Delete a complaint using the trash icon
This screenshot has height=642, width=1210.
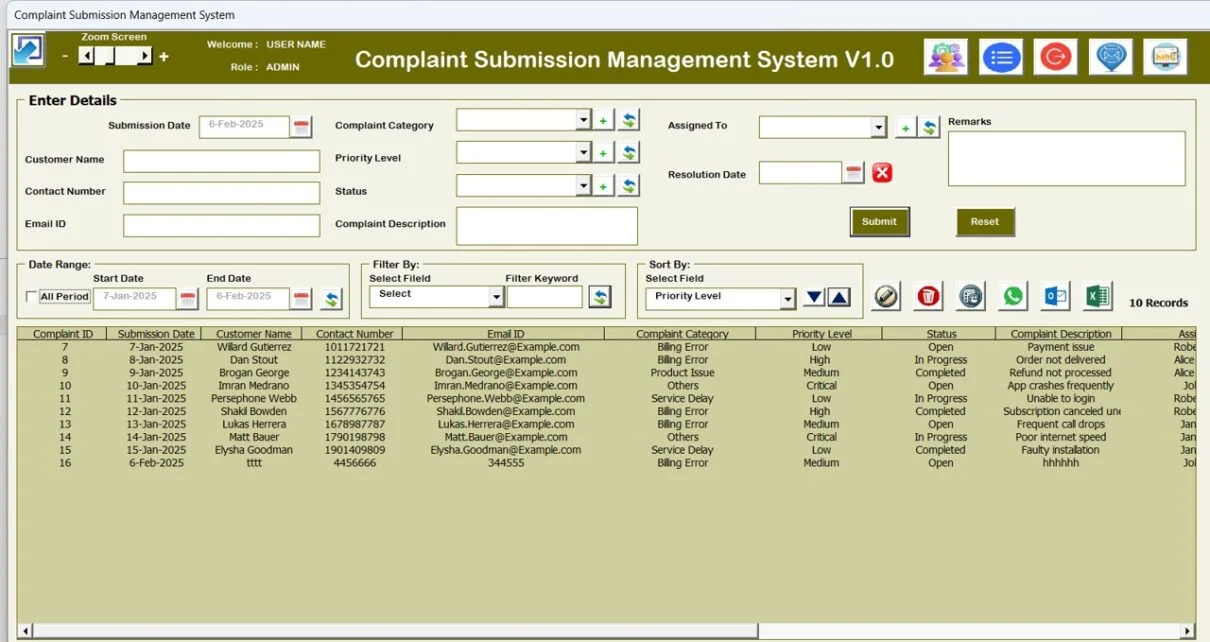pyautogui.click(x=928, y=296)
